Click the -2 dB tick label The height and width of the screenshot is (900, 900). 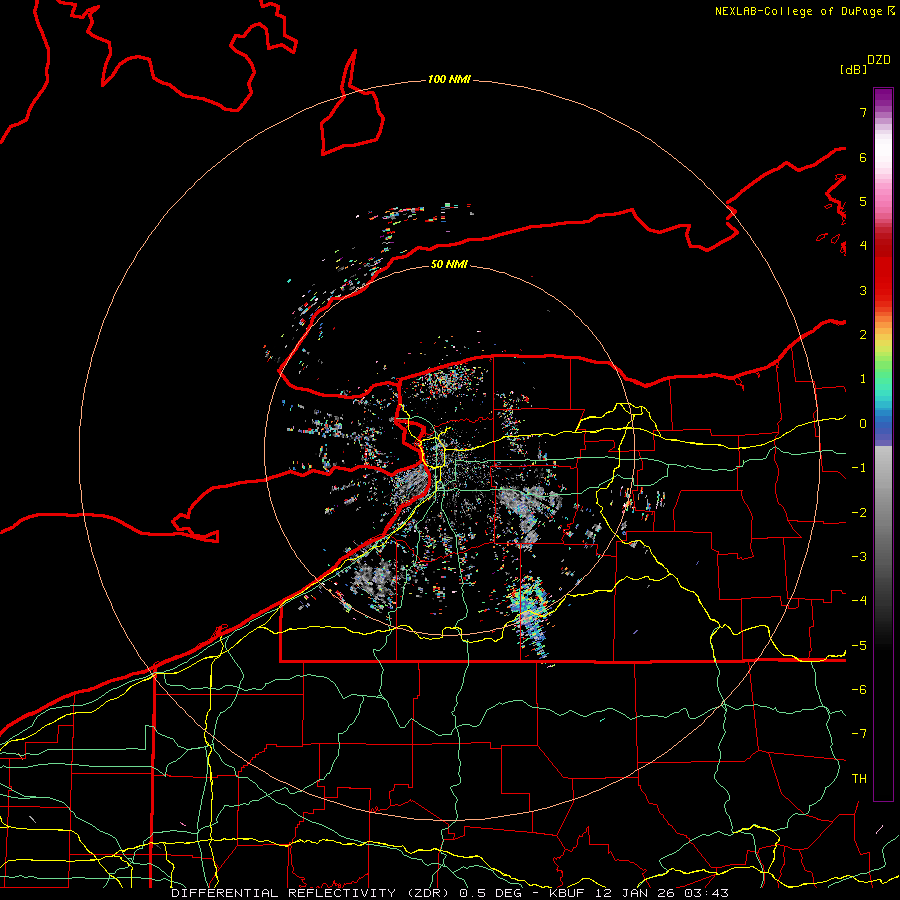pyautogui.click(x=859, y=512)
